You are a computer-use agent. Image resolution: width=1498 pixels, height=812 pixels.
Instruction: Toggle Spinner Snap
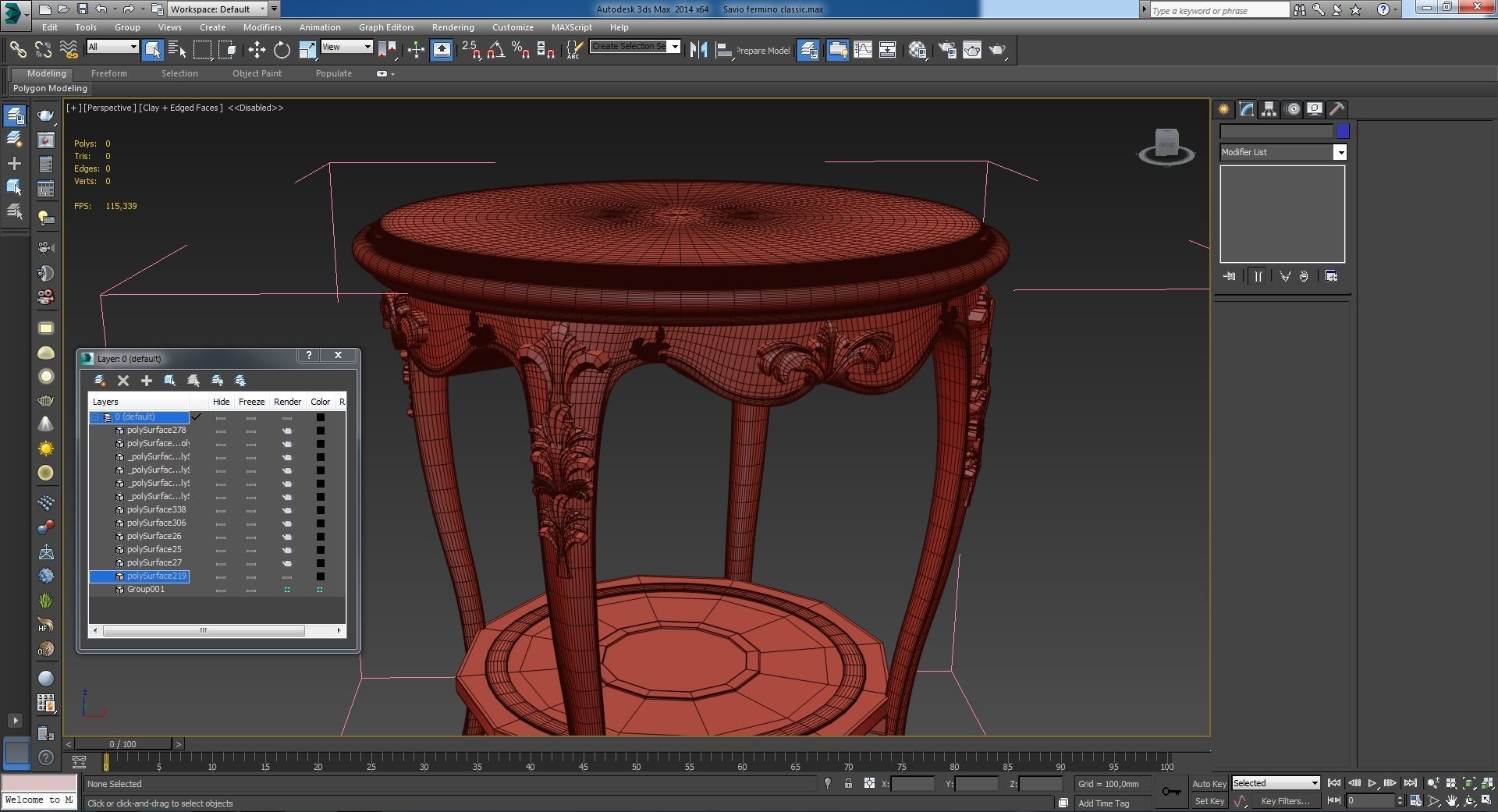546,50
